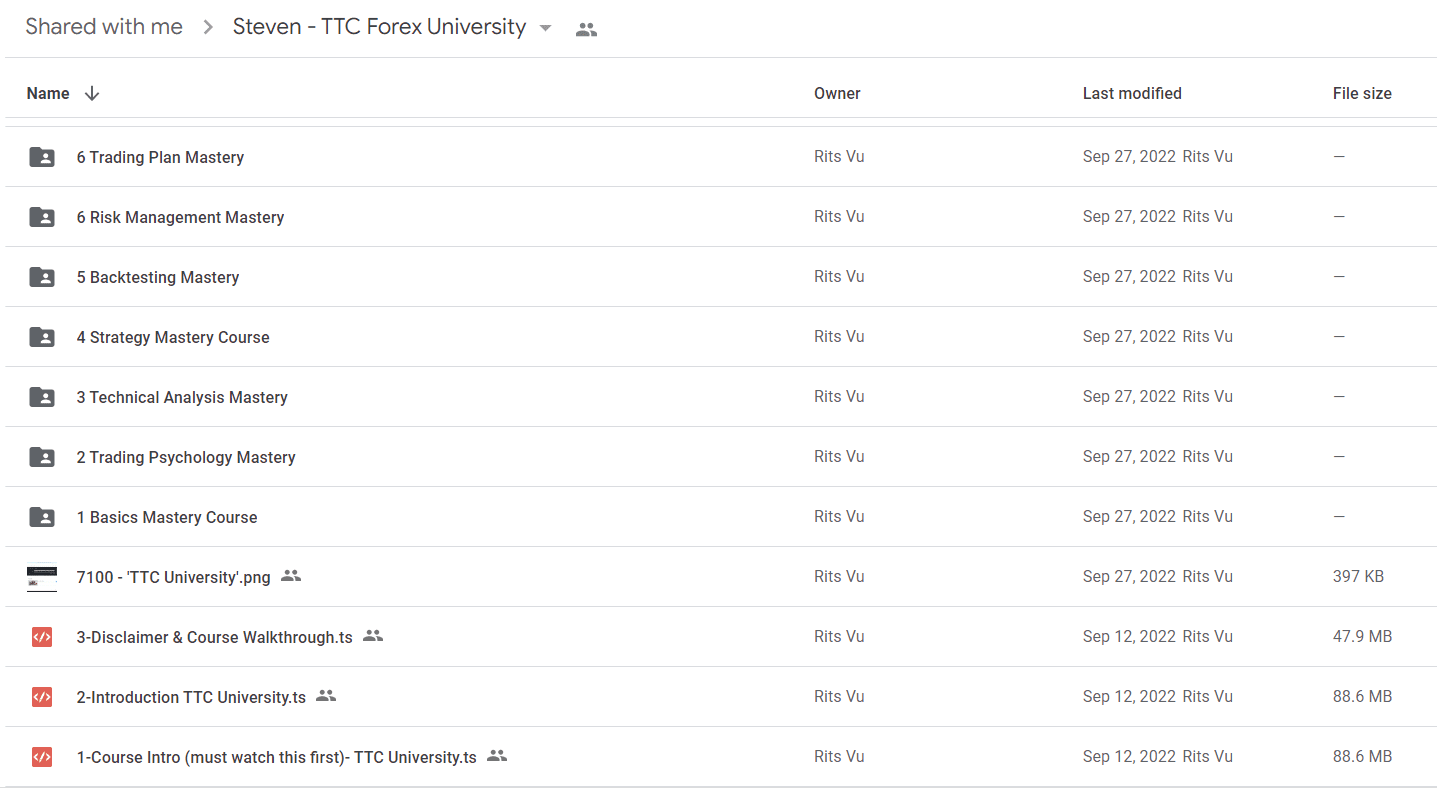Click the folder icon for 6 Risk Management Mastery
1437x796 pixels.
tap(42, 217)
